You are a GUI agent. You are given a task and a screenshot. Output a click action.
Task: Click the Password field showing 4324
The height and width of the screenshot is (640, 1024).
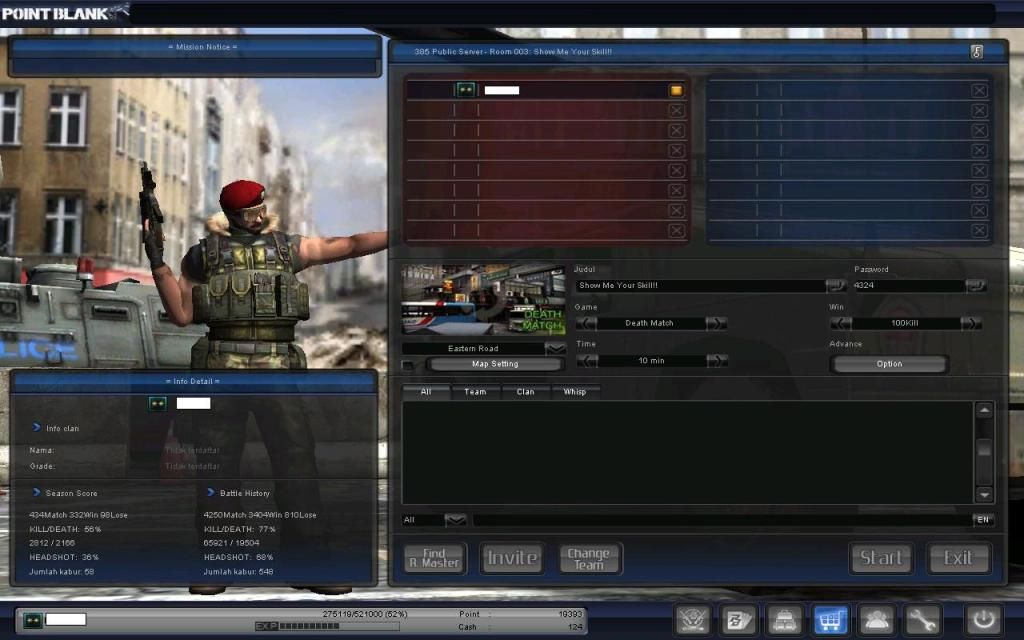click(908, 285)
